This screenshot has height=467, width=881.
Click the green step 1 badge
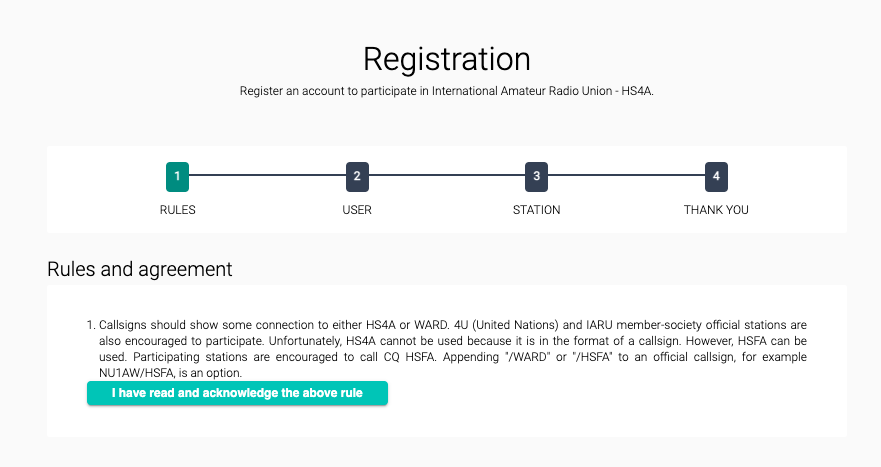pyautogui.click(x=178, y=176)
